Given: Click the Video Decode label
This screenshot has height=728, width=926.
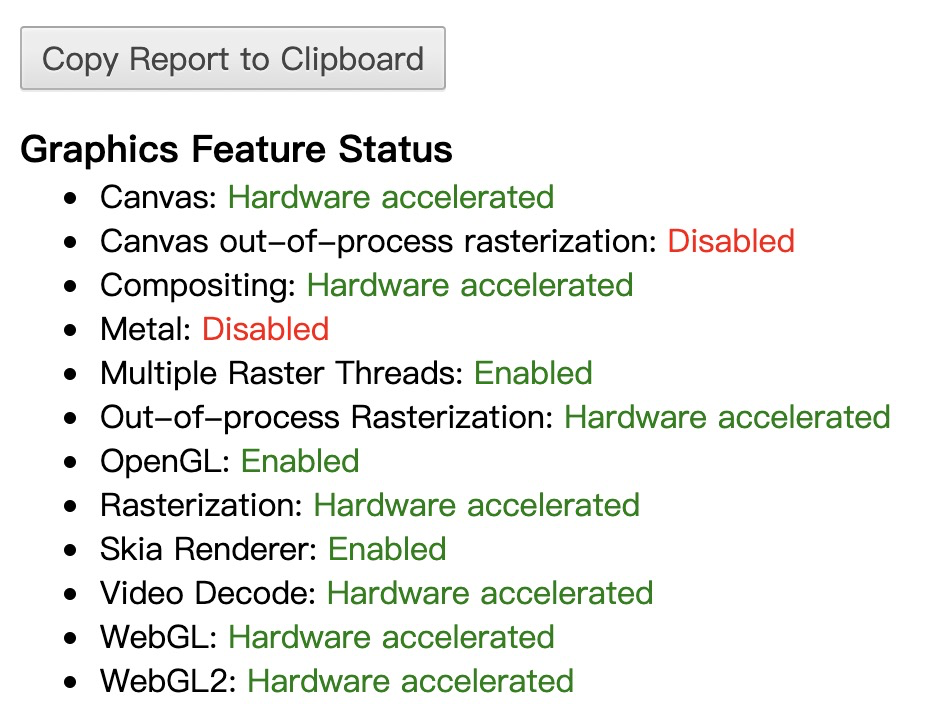Looking at the screenshot, I should (208, 593).
